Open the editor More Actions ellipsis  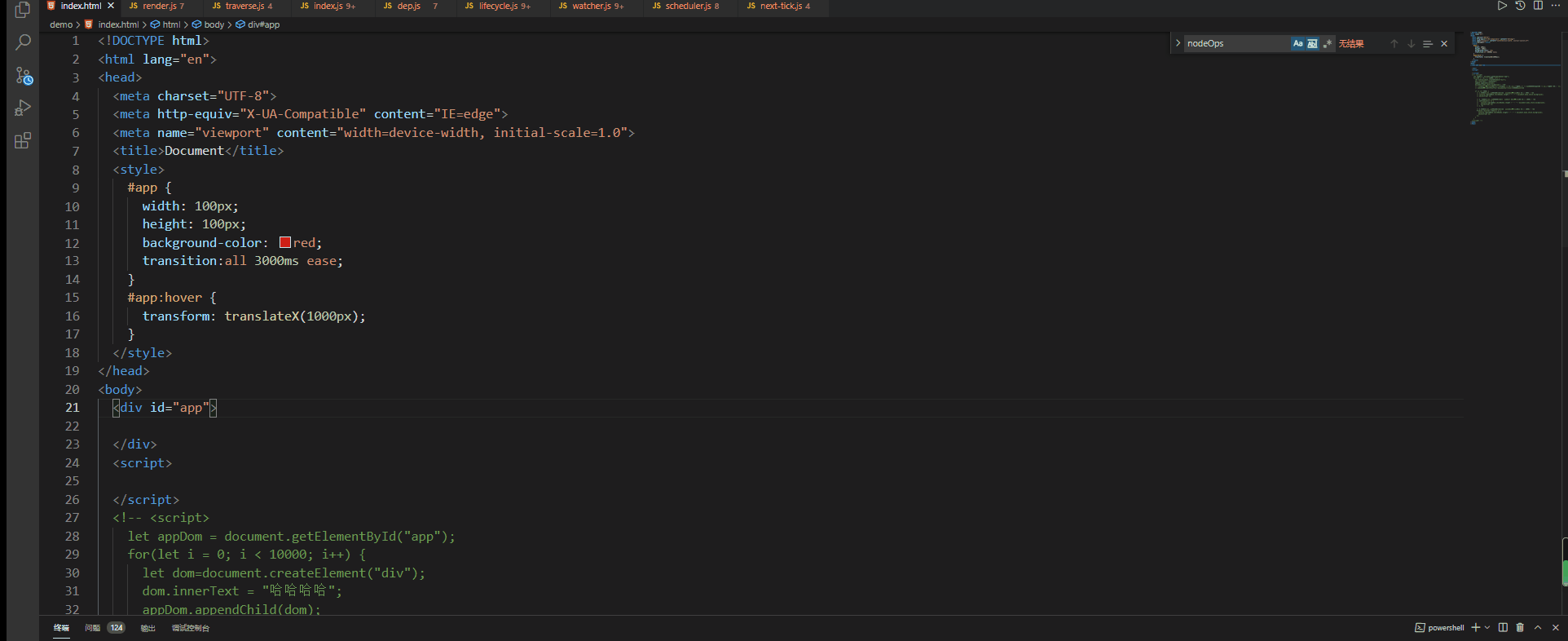coord(1555,6)
